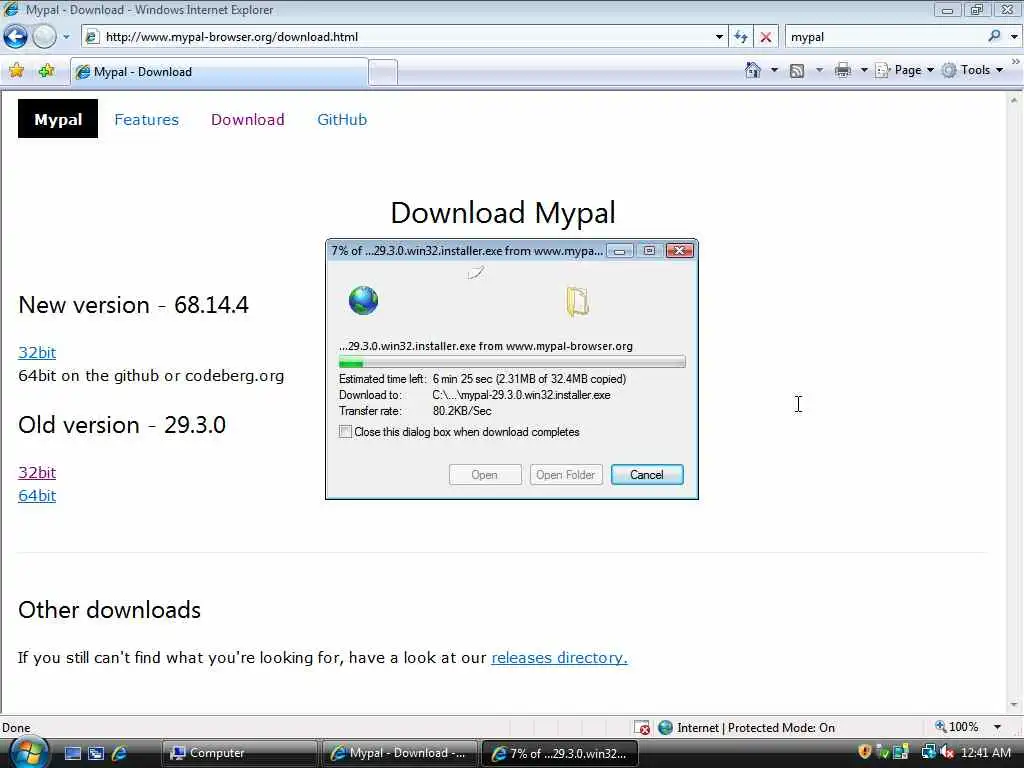
Task: Click the Home toolbar icon
Action: (x=753, y=70)
